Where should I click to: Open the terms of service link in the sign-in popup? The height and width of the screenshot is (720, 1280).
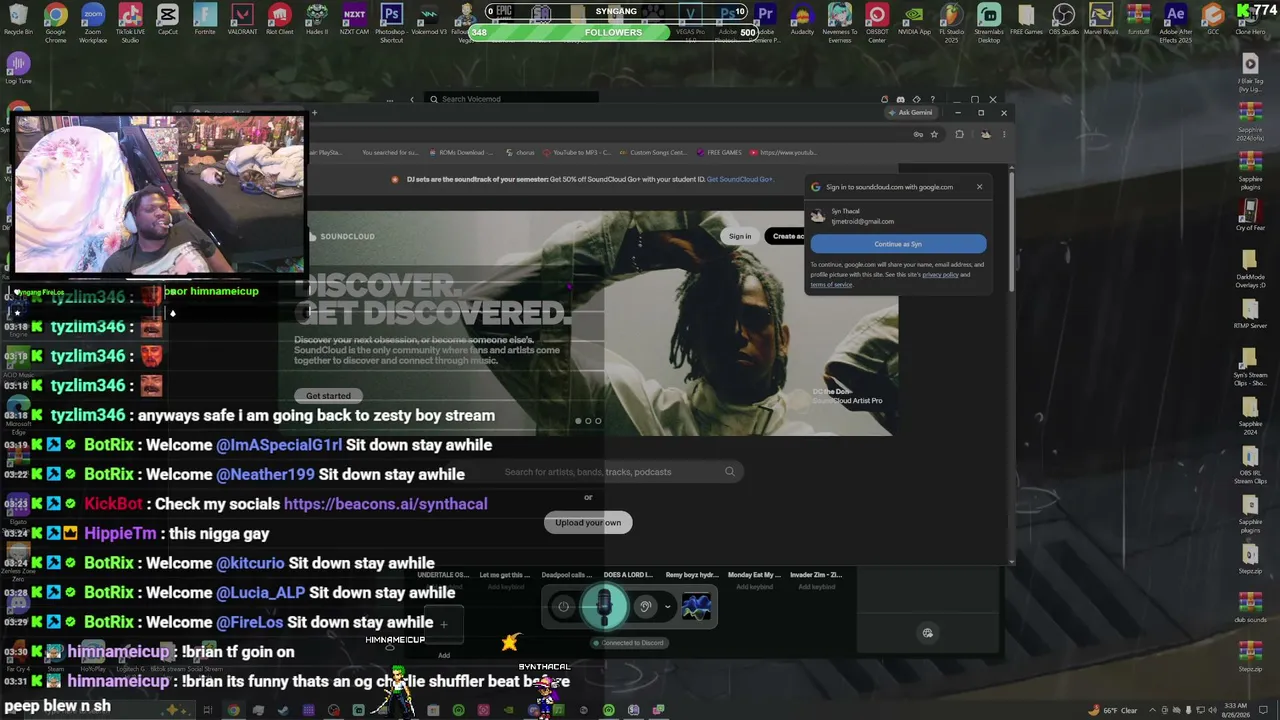(x=831, y=285)
